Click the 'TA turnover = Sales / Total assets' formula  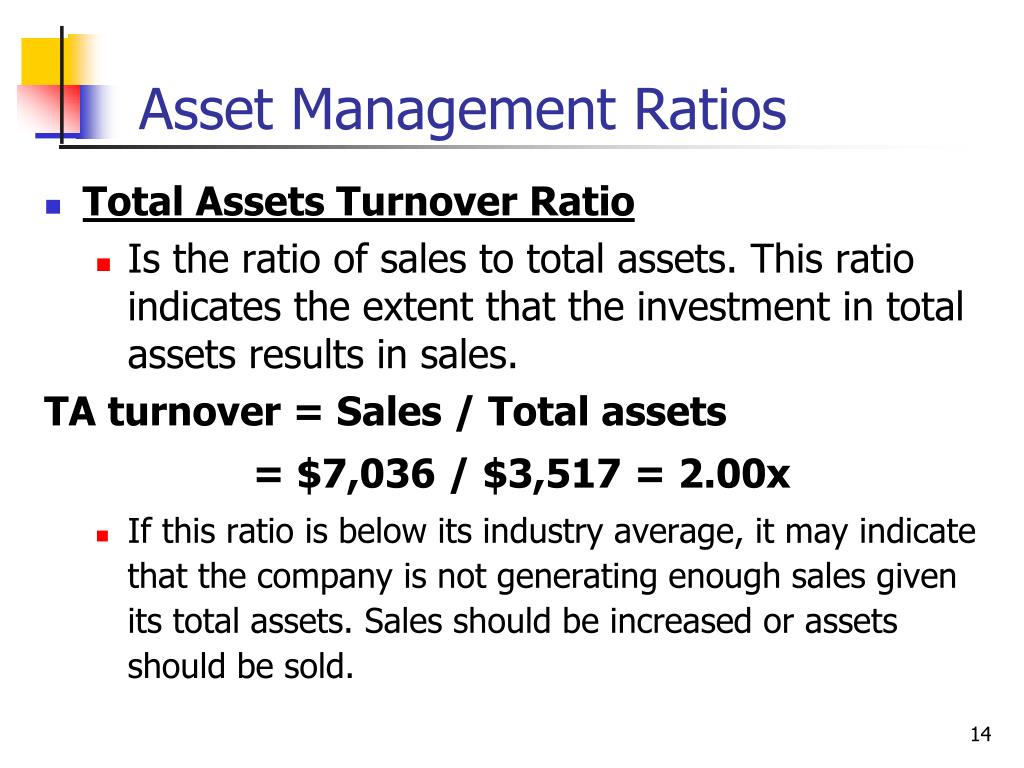pos(385,412)
